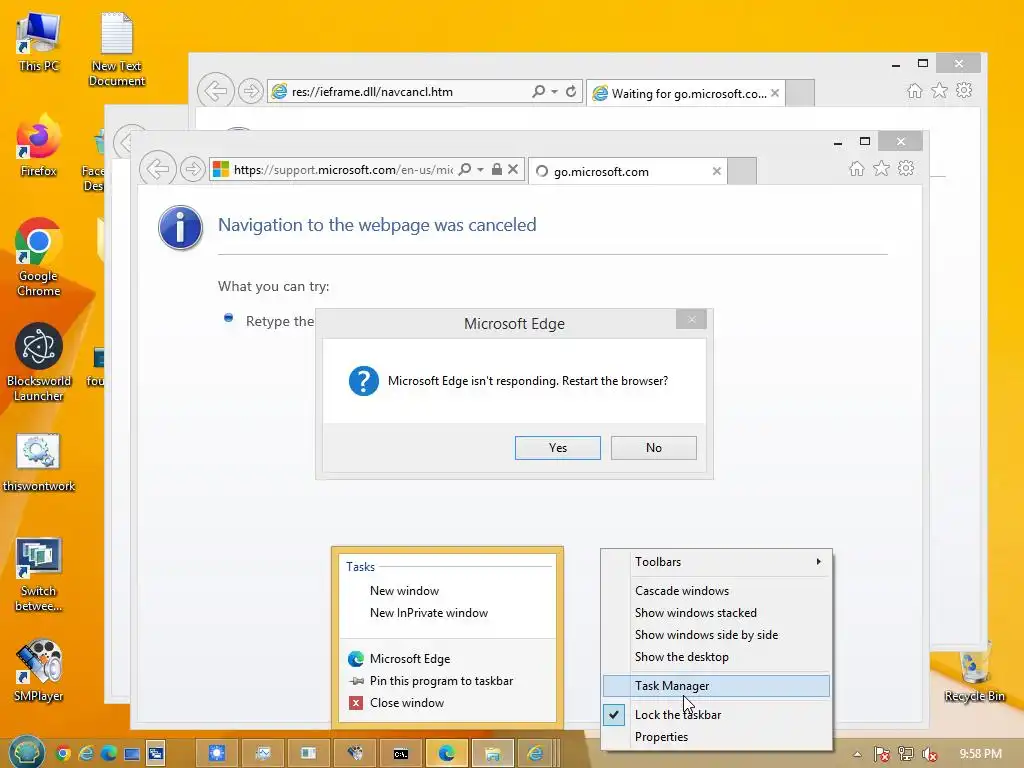Open new tab in rear IE window
The height and width of the screenshot is (768, 1024).
point(800,93)
